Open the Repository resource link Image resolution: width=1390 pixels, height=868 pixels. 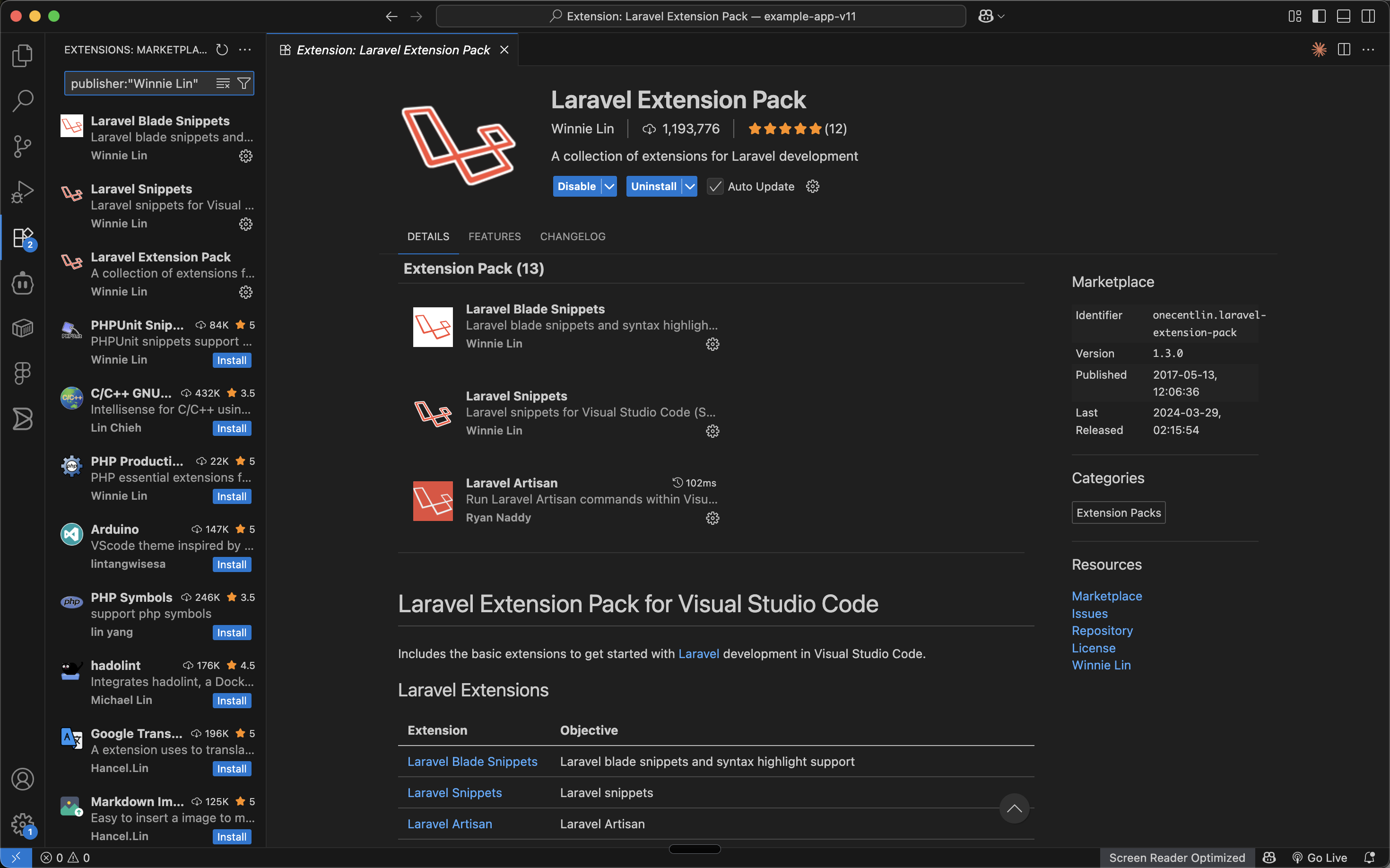click(1103, 631)
